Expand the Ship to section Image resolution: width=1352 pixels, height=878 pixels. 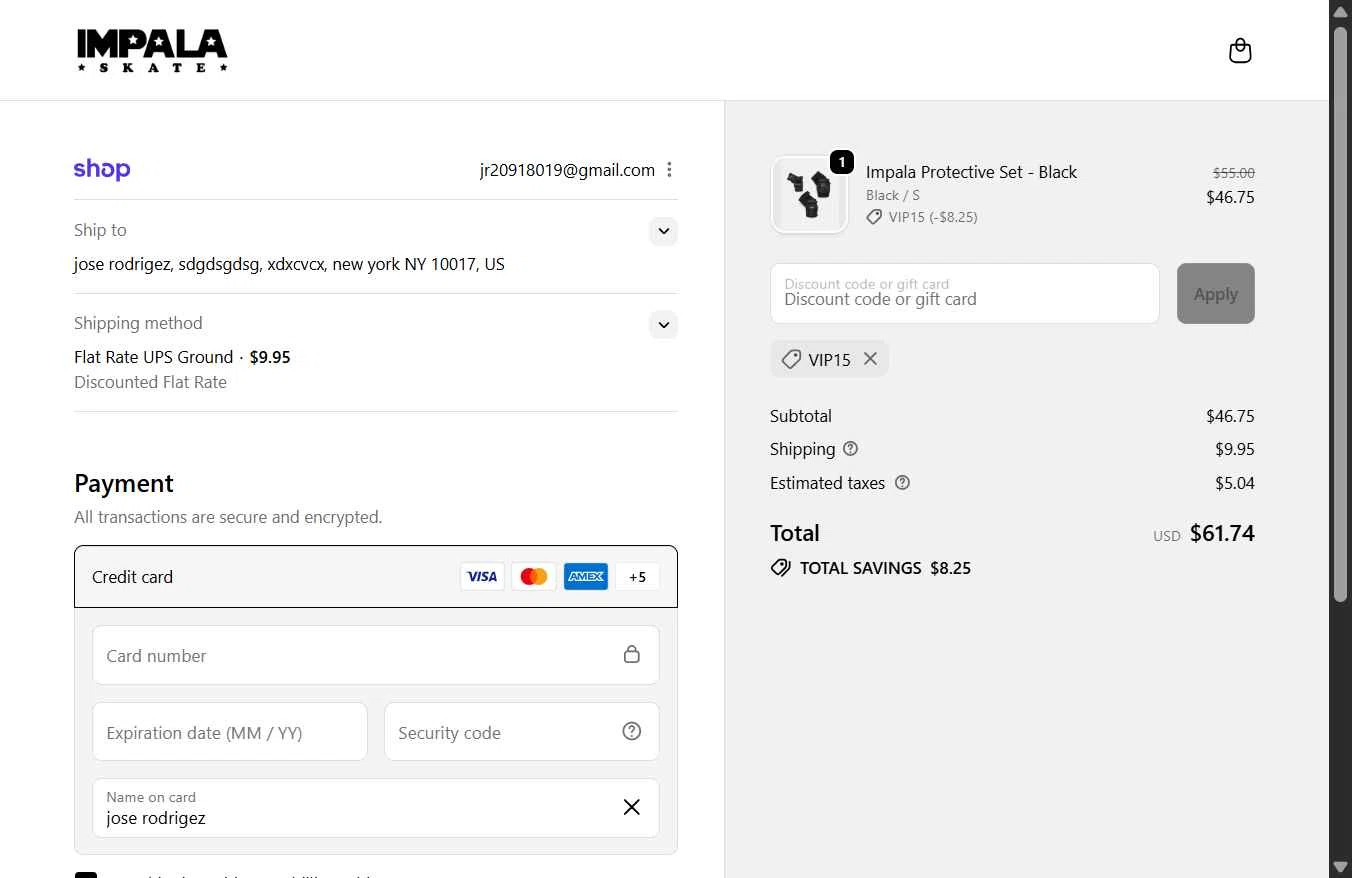(x=664, y=231)
